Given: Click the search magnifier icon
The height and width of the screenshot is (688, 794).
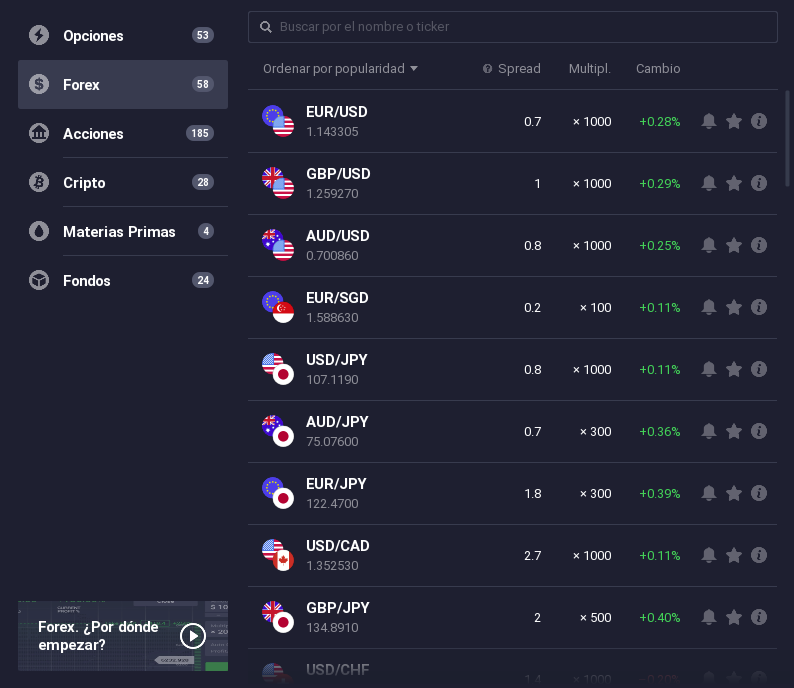Looking at the screenshot, I should [x=266, y=27].
